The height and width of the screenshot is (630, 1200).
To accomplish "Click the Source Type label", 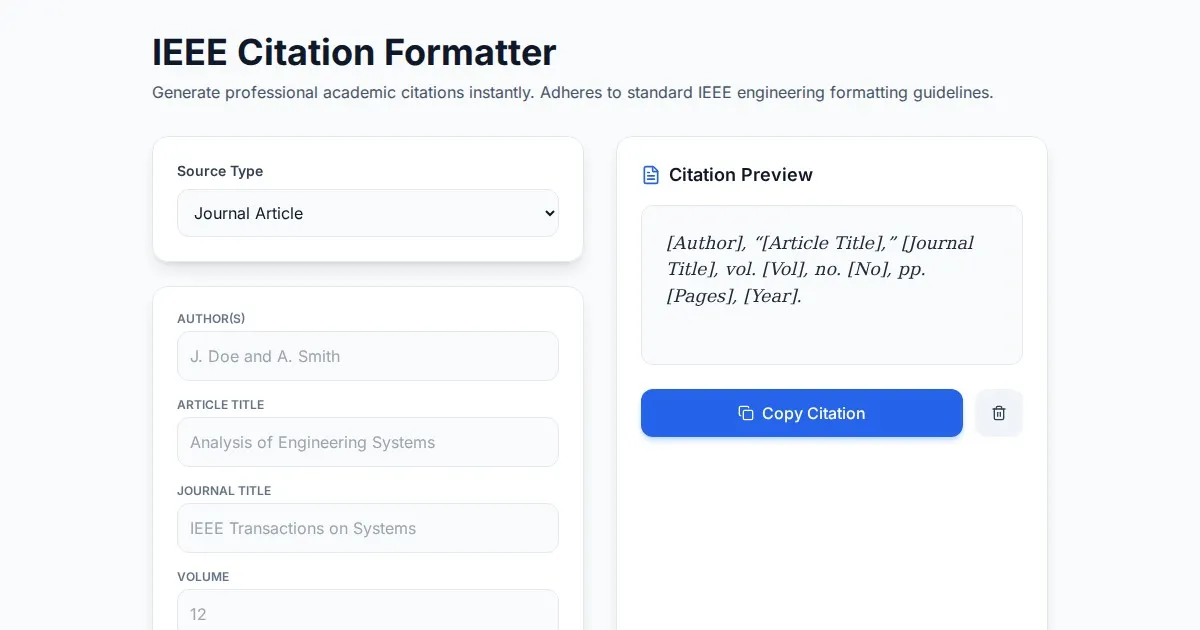I will [220, 171].
